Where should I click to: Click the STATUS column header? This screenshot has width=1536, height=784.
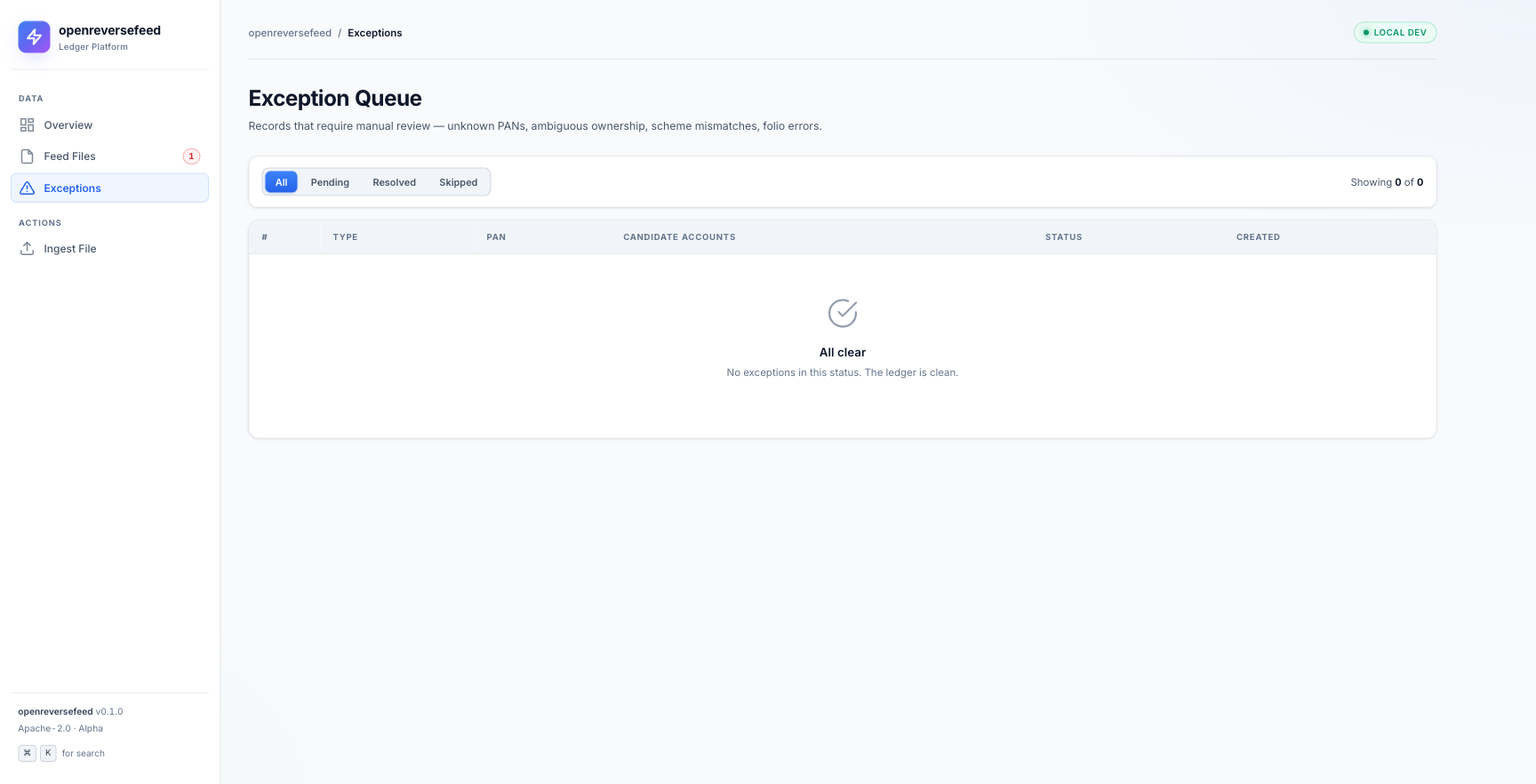pyautogui.click(x=1063, y=237)
